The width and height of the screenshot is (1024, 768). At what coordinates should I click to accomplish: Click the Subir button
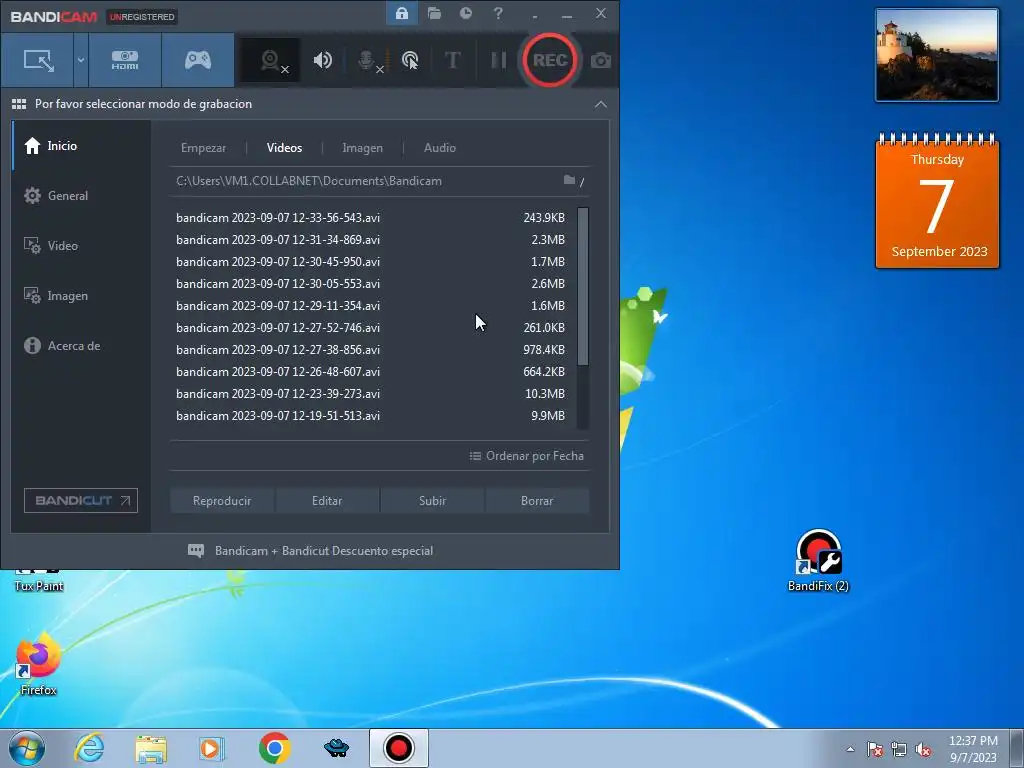(432, 501)
